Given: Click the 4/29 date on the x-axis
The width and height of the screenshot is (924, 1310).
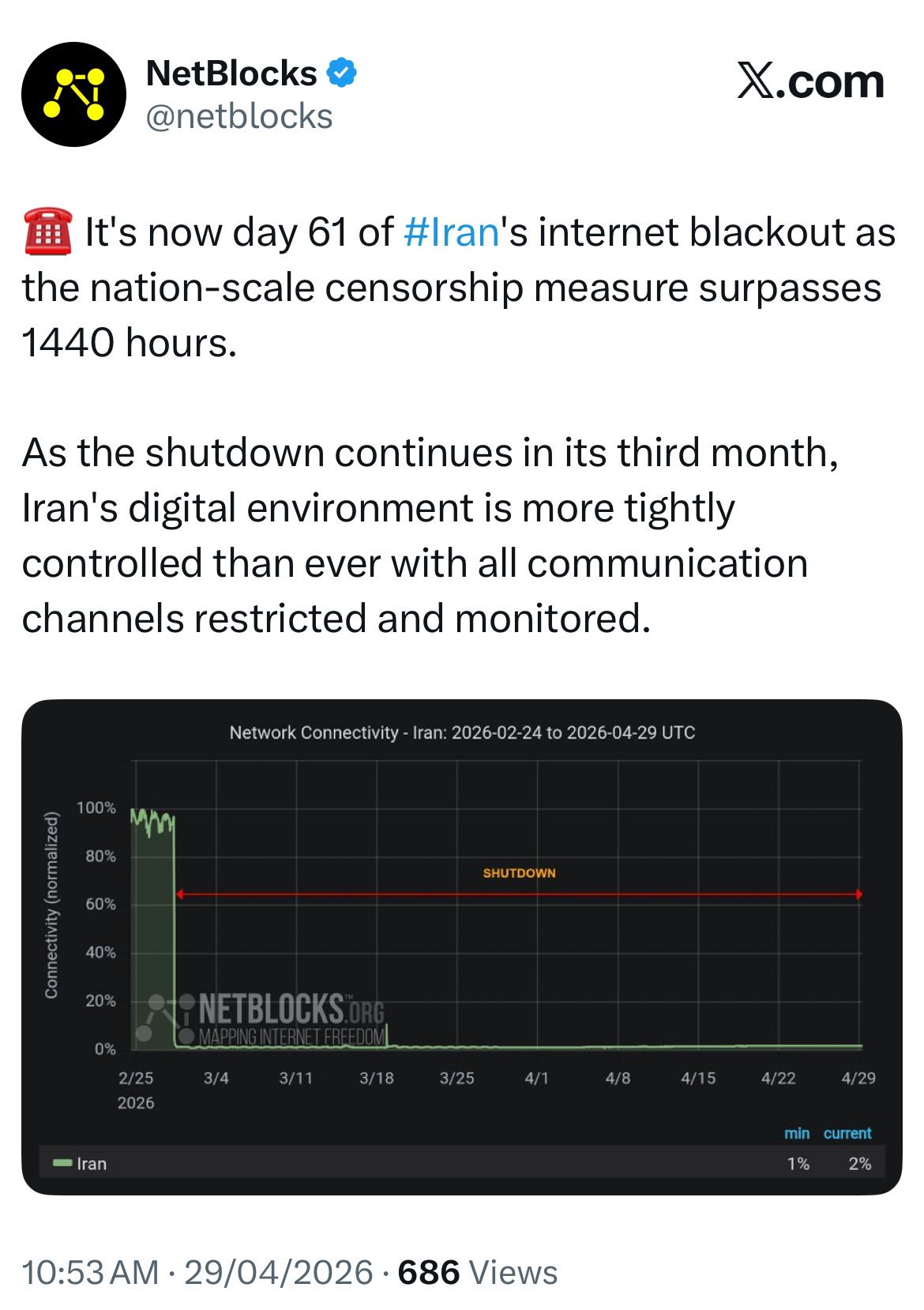Looking at the screenshot, I should [x=858, y=1078].
